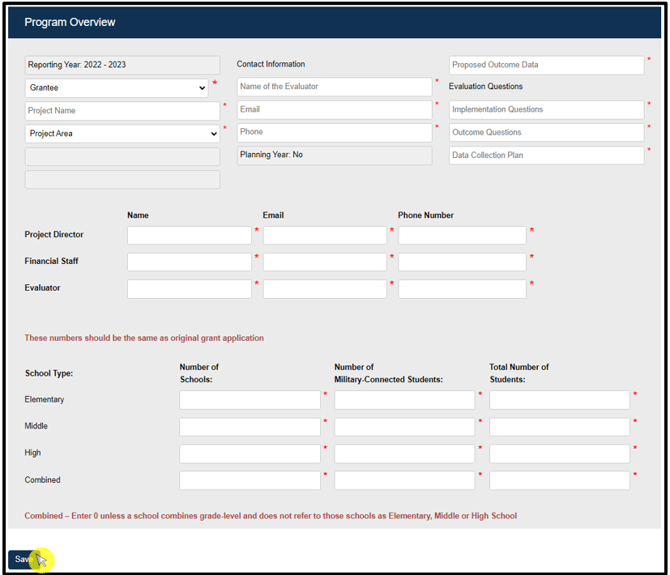Focus Combined Number of Schools field
The image size is (670, 575).
[x=250, y=481]
